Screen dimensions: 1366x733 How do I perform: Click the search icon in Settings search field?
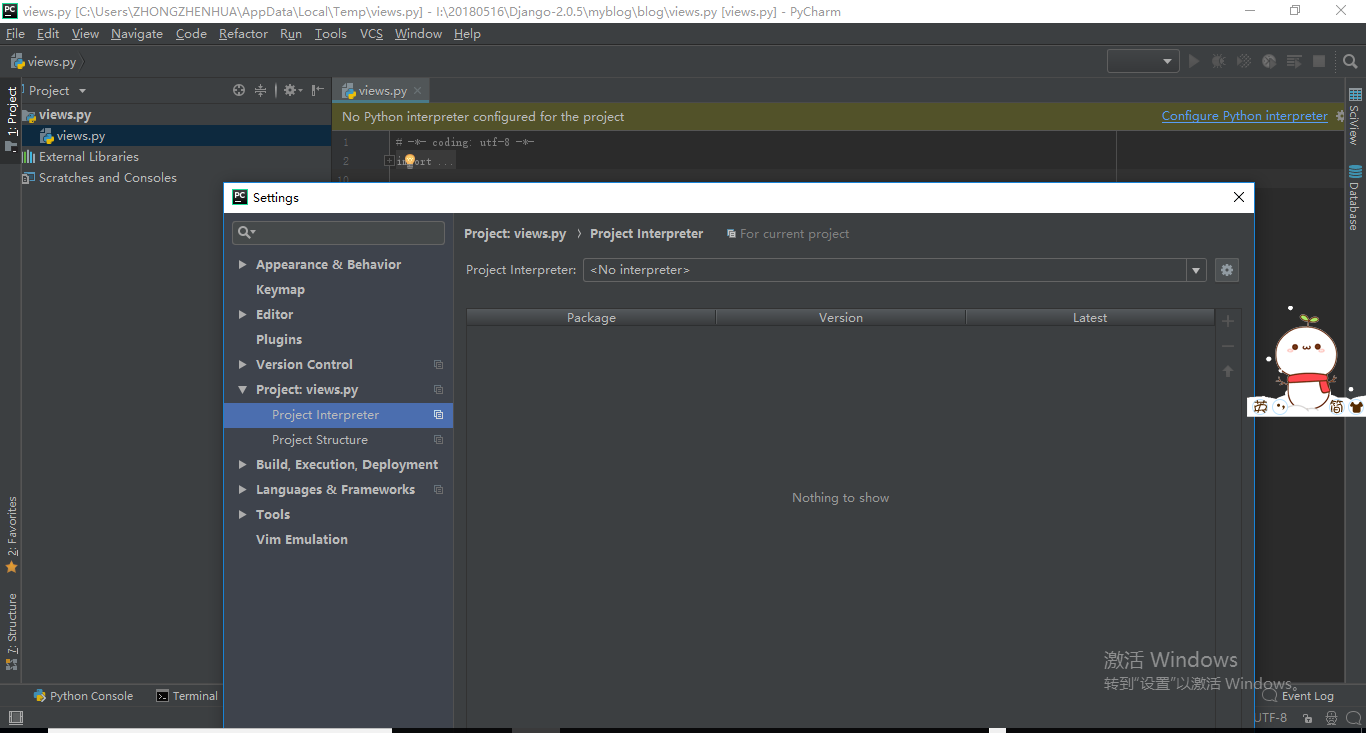245,232
